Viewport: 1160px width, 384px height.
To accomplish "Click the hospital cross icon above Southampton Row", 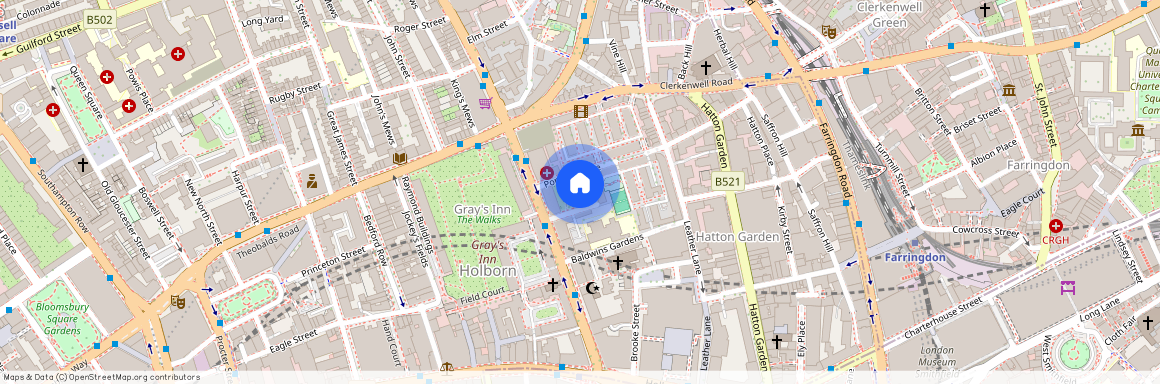I will pyautogui.click(x=53, y=110).
